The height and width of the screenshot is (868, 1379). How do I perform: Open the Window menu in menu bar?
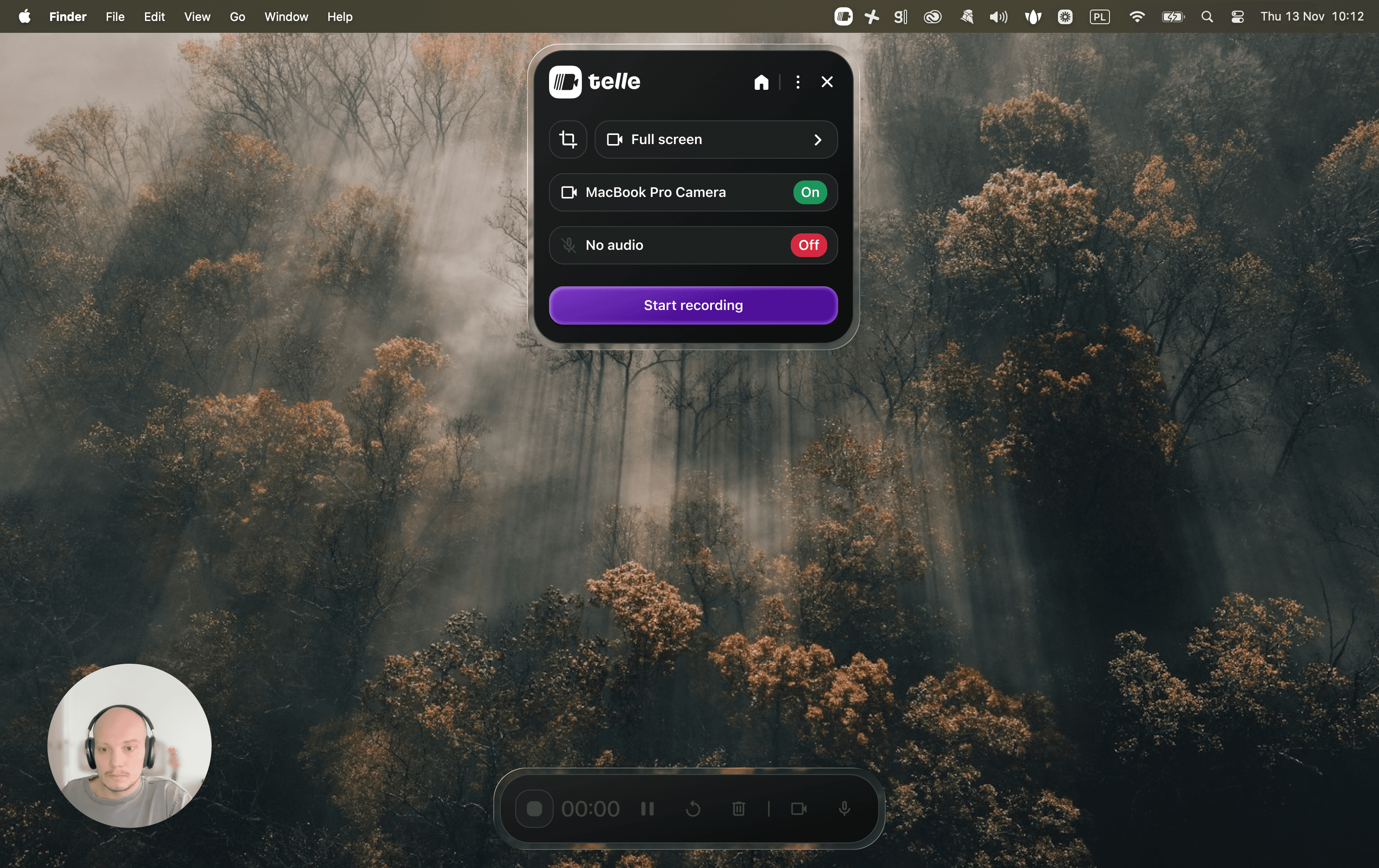pyautogui.click(x=286, y=16)
